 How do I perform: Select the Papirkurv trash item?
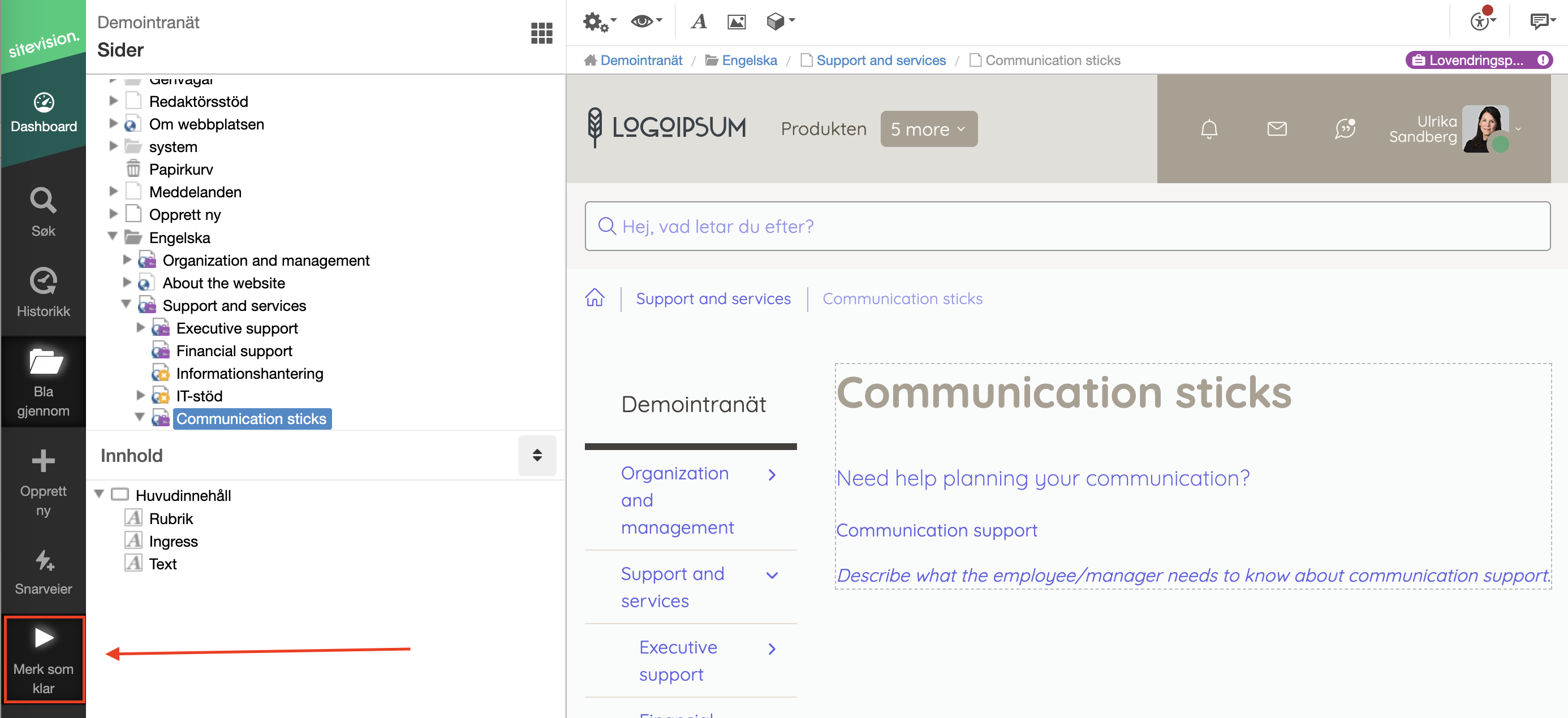click(x=181, y=169)
